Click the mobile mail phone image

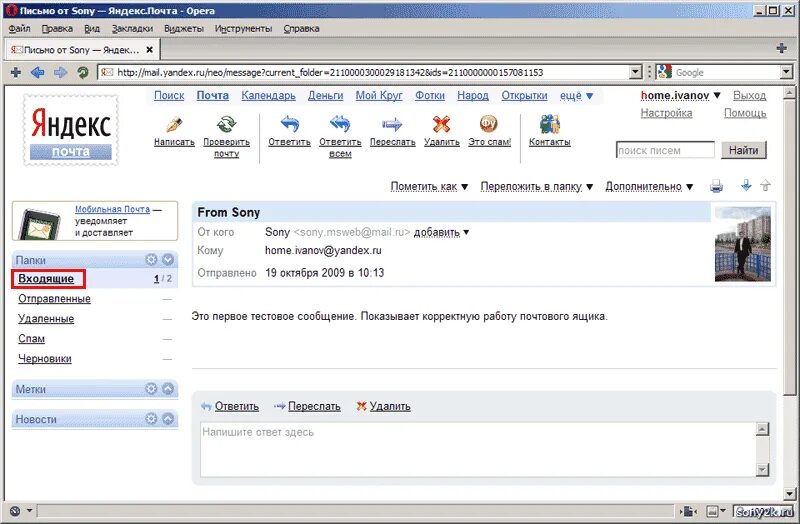click(x=39, y=224)
